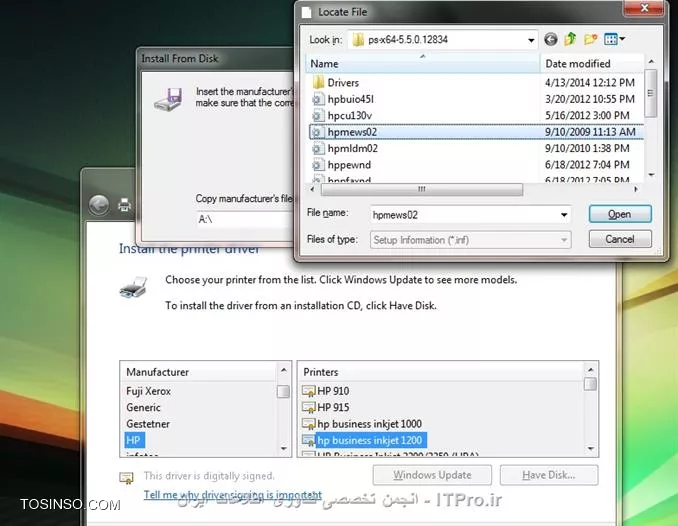
Task: Click the Manufacturer list scroll-down arrow
Action: pyautogui.click(x=284, y=449)
